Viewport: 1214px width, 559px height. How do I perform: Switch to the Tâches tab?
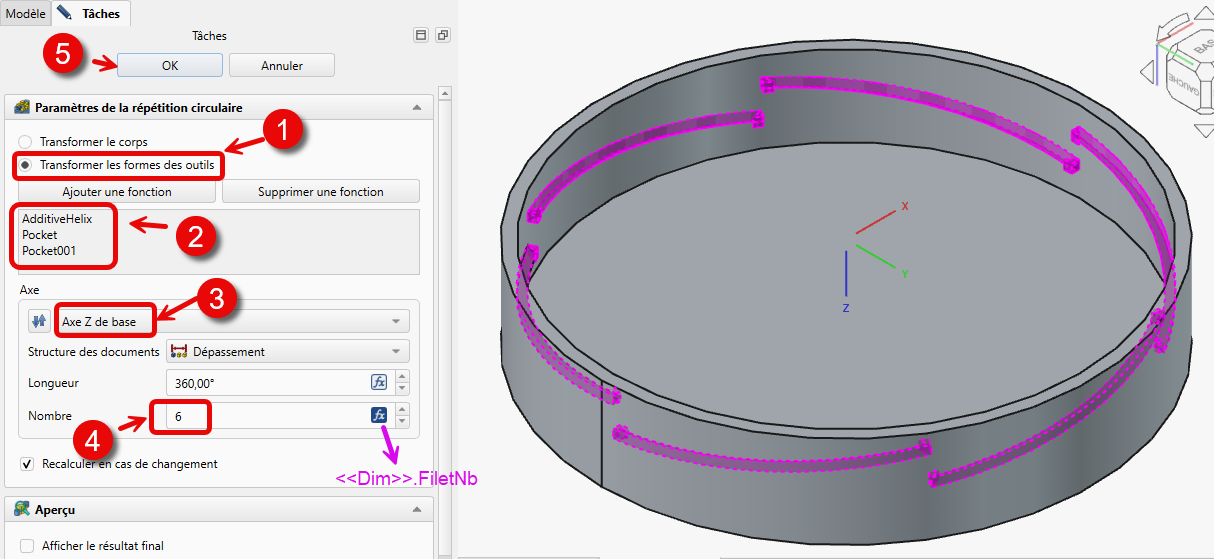[91, 14]
